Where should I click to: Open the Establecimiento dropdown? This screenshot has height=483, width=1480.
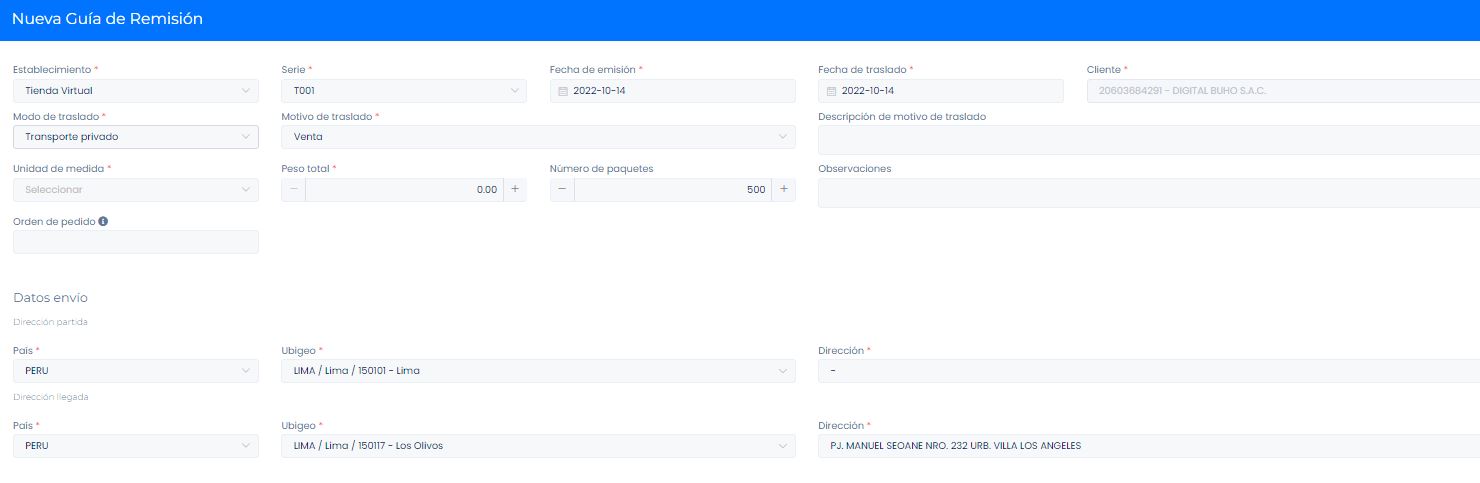[135, 91]
